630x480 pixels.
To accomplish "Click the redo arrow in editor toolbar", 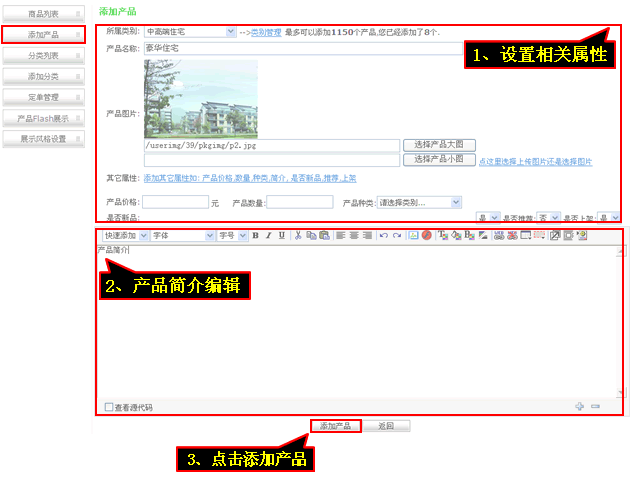I will pos(397,236).
